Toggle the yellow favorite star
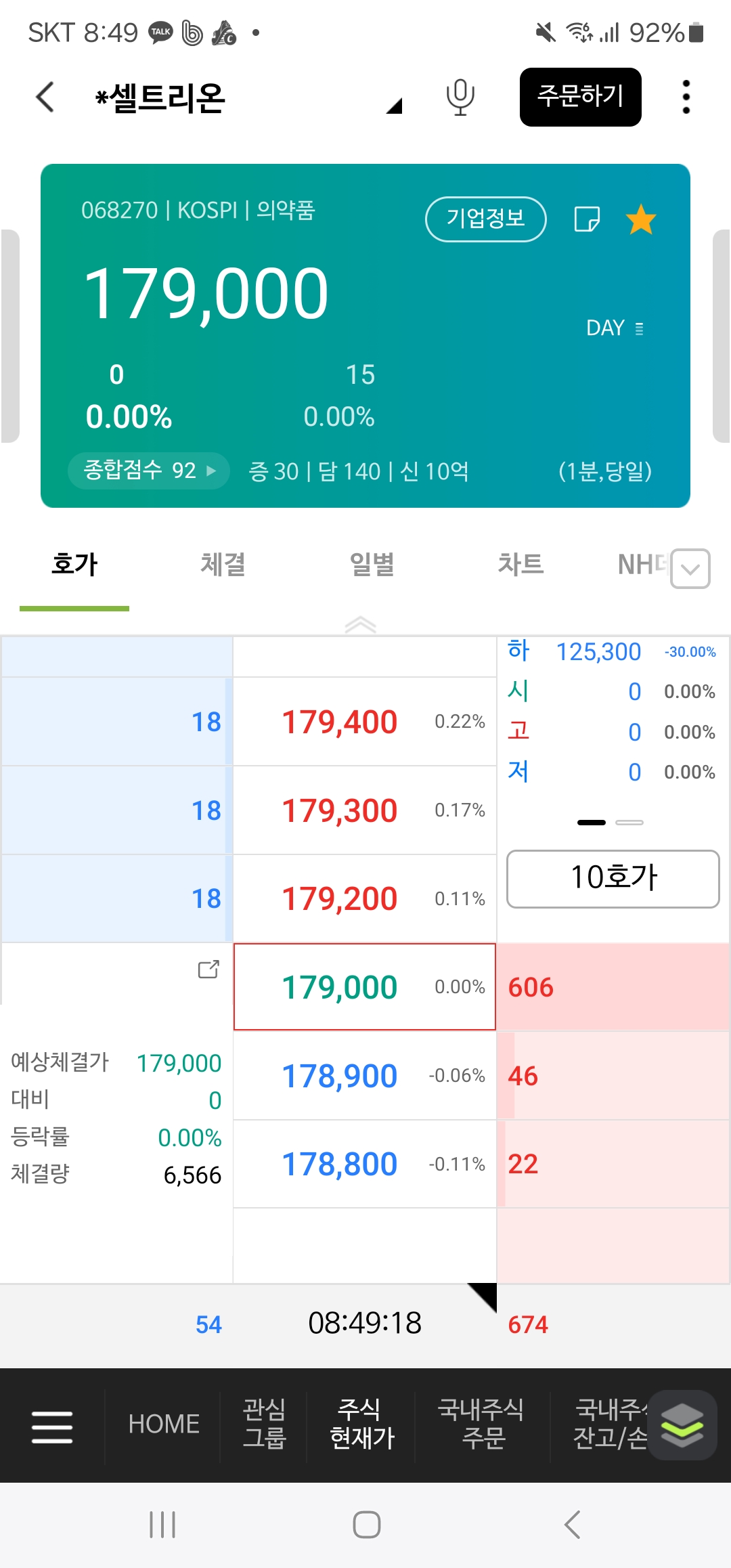Viewport: 731px width, 1568px height. pos(640,219)
